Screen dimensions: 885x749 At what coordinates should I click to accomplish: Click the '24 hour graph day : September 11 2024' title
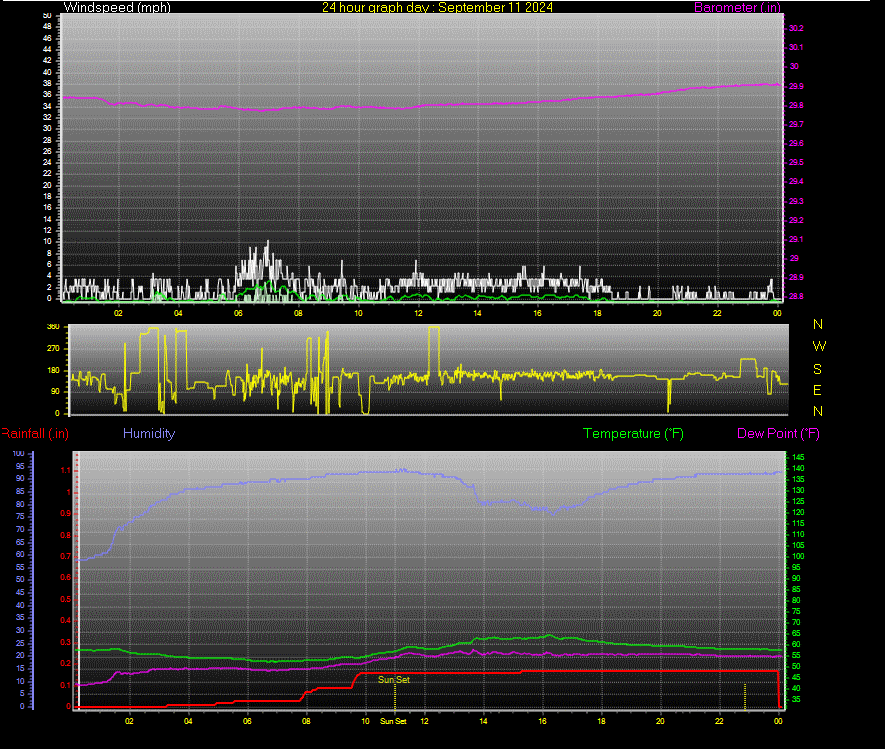[437, 7]
